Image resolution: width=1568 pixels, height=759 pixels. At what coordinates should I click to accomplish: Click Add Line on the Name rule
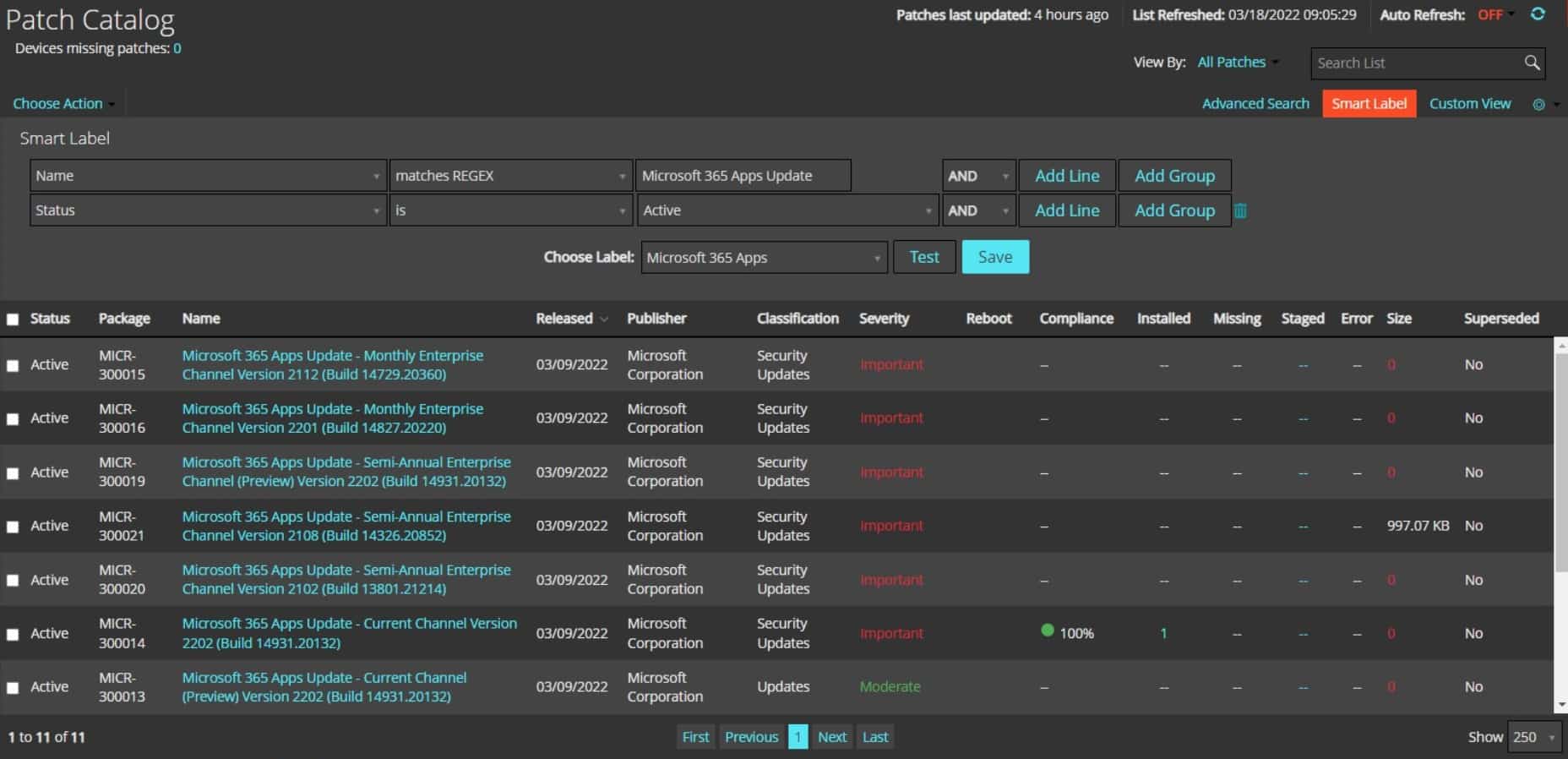pos(1067,176)
